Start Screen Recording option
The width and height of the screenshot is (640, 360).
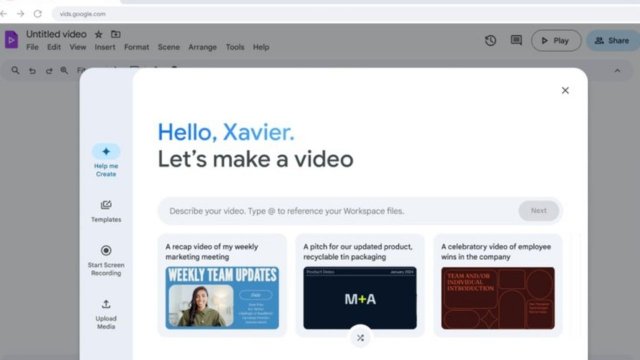pyautogui.click(x=106, y=260)
